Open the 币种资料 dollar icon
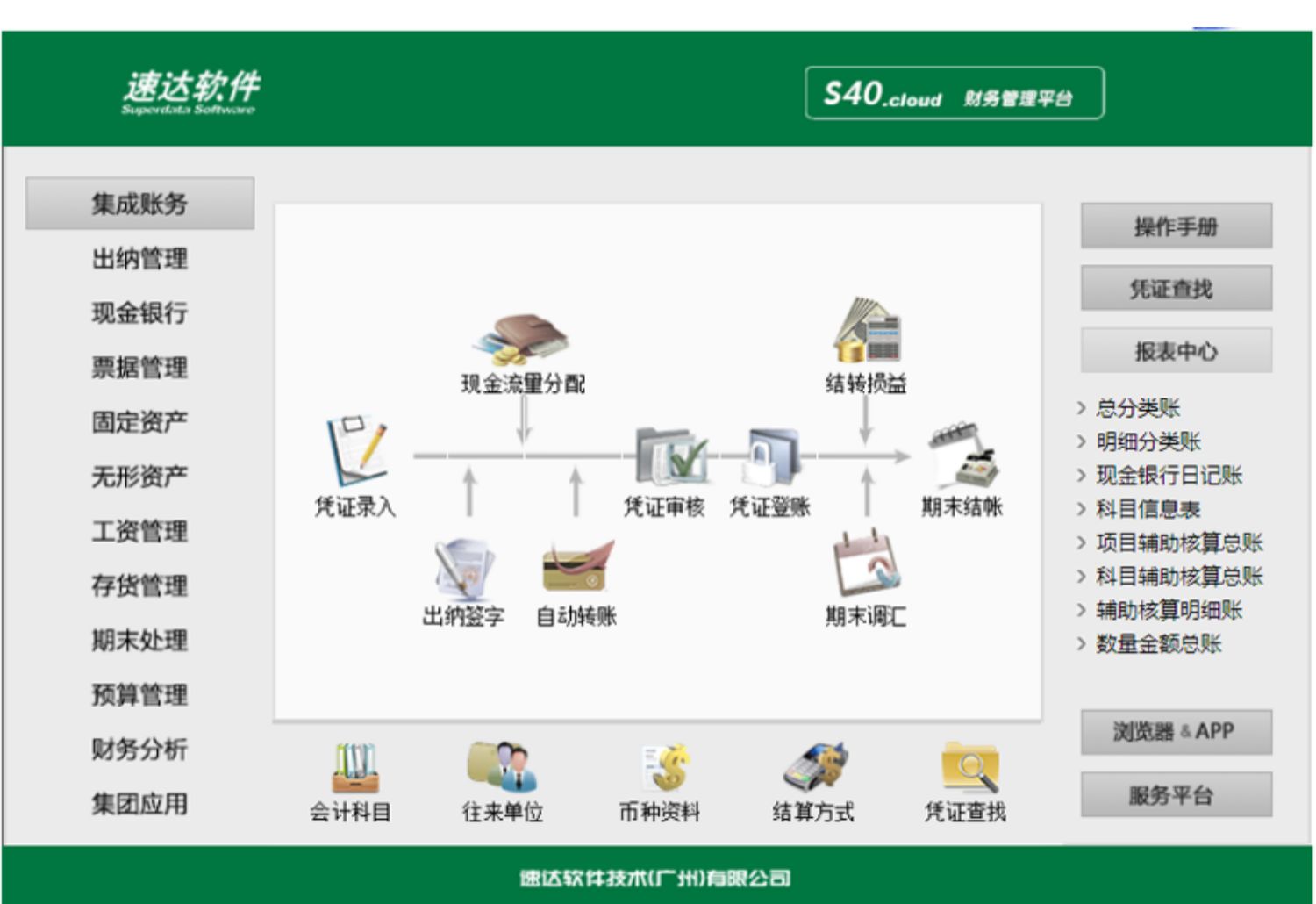The width and height of the screenshot is (1316, 904). pos(665,768)
